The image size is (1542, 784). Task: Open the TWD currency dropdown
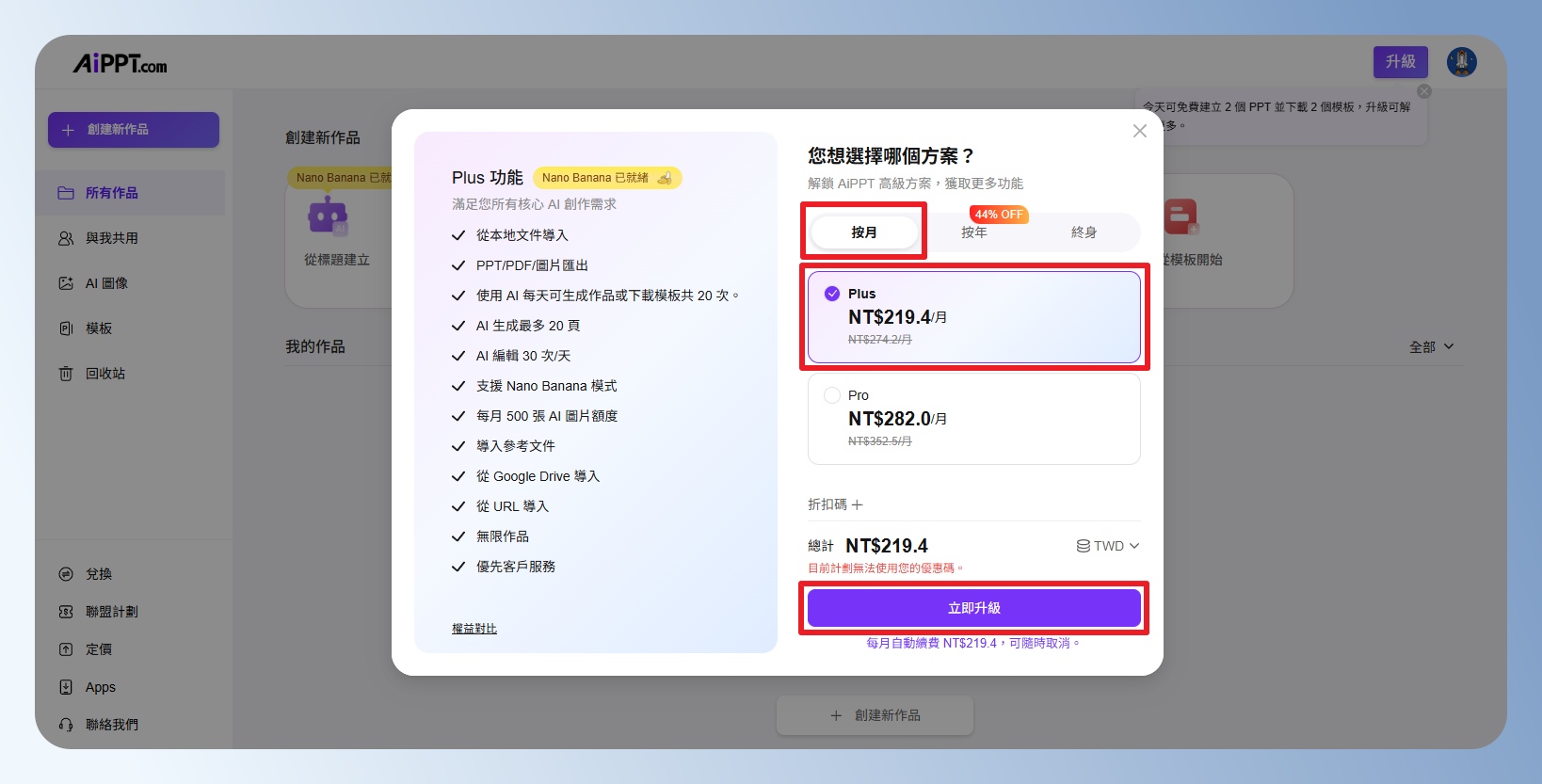(x=1108, y=546)
